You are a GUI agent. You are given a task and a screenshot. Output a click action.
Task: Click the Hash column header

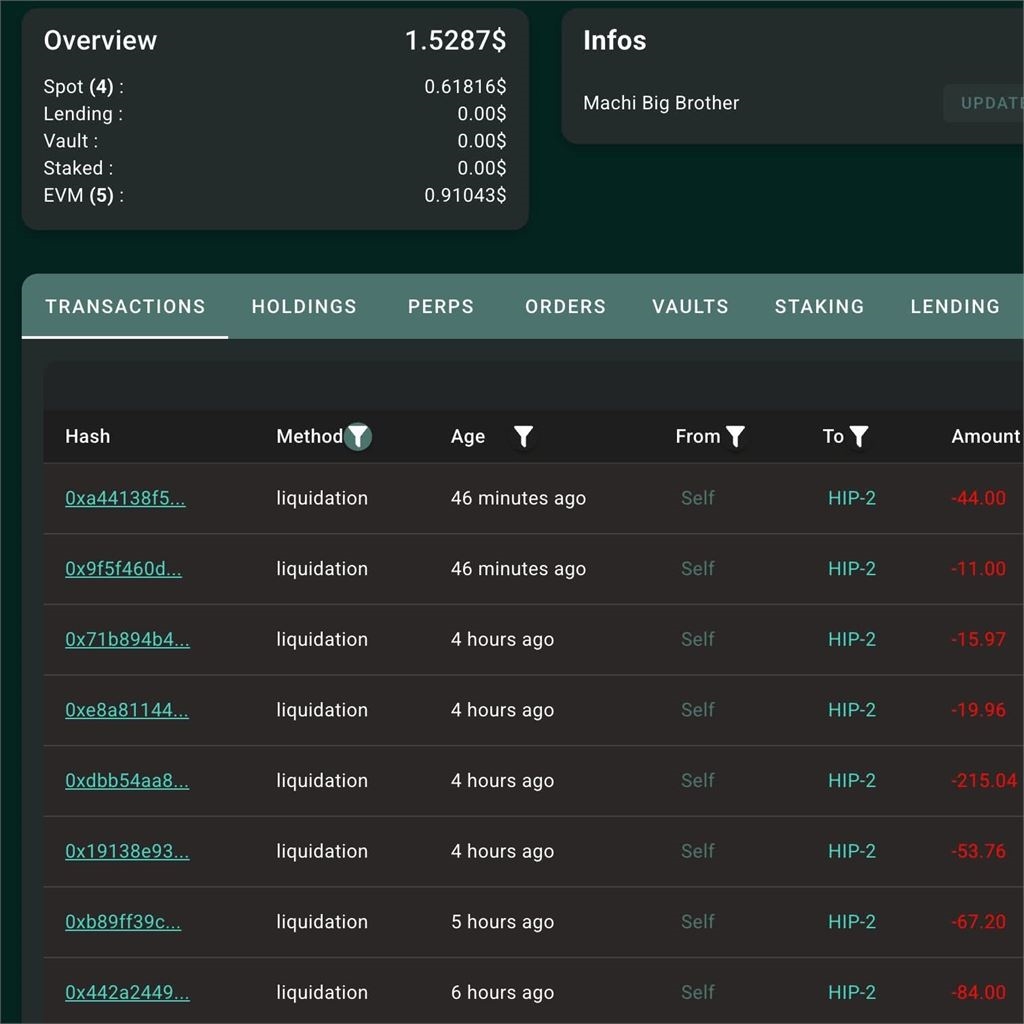tap(88, 436)
